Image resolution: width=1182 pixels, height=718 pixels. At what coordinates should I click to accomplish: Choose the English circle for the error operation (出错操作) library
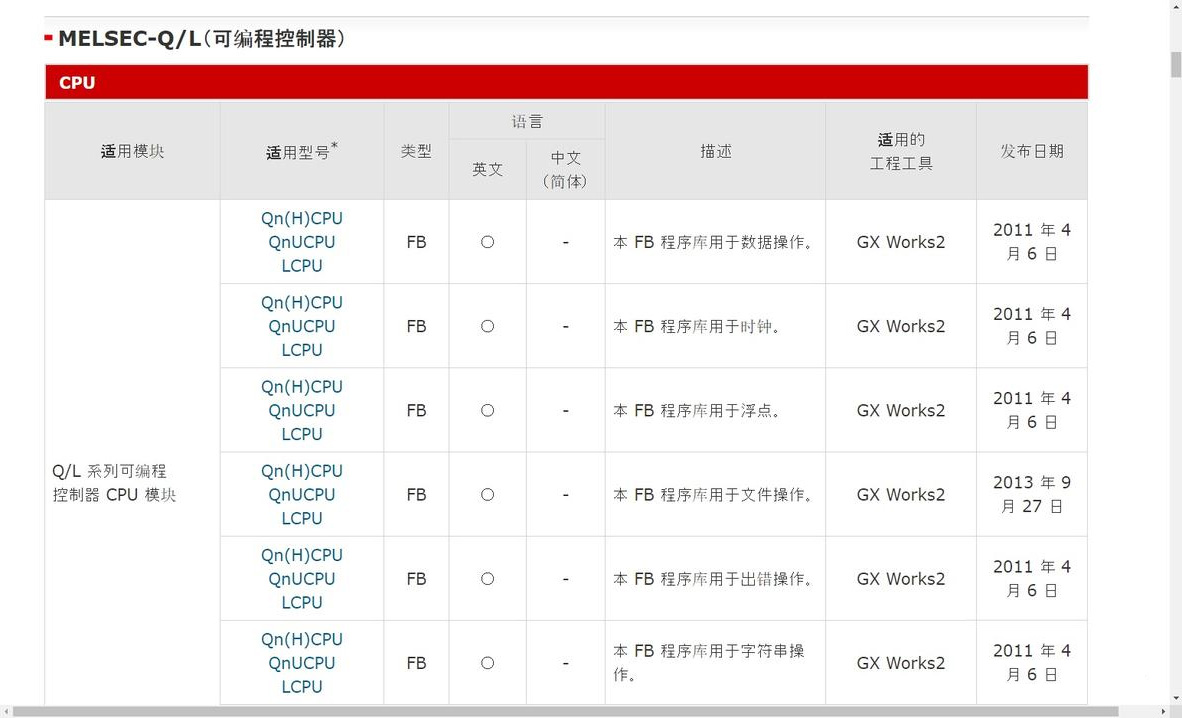pos(487,578)
